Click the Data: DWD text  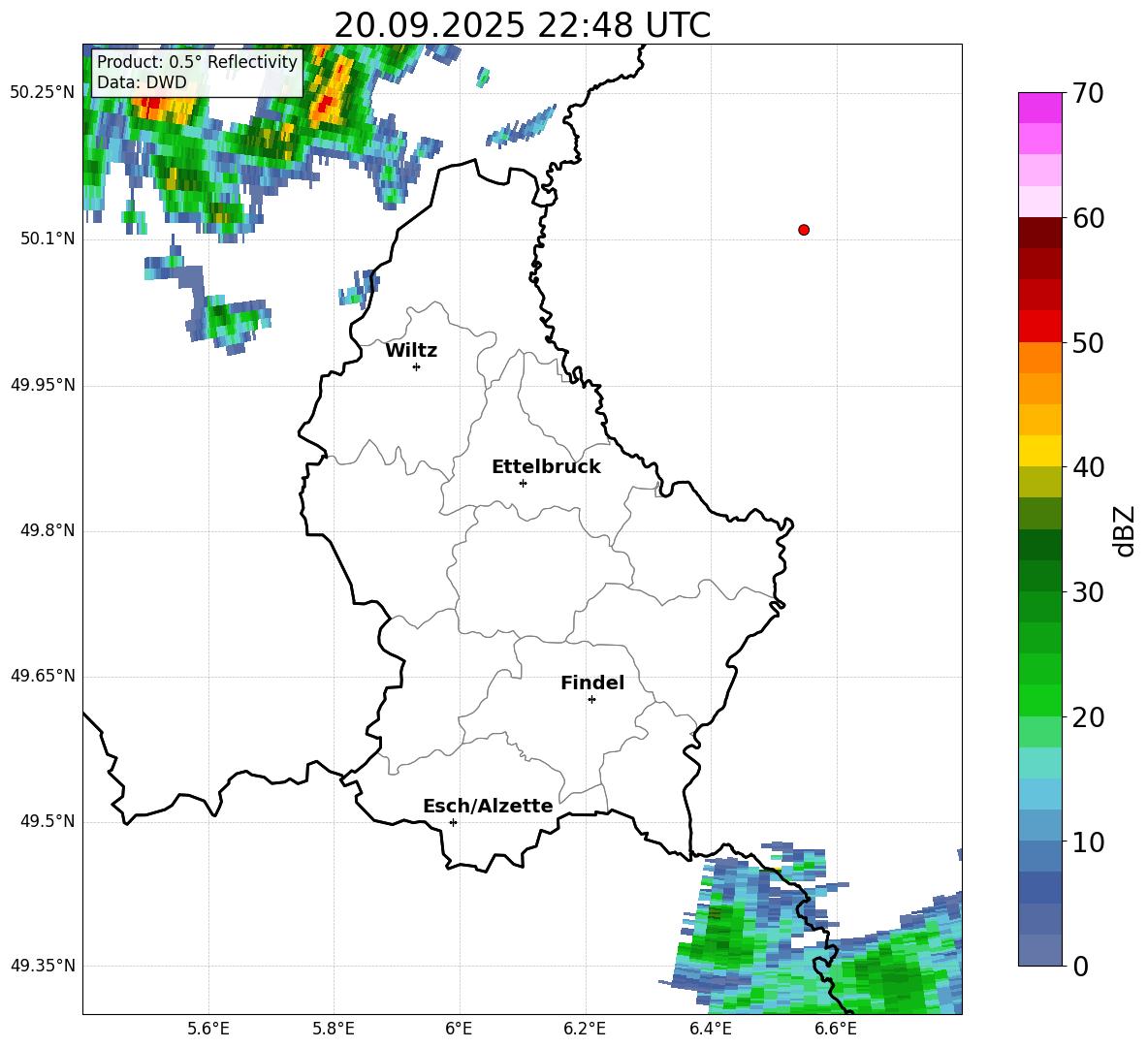click(142, 82)
